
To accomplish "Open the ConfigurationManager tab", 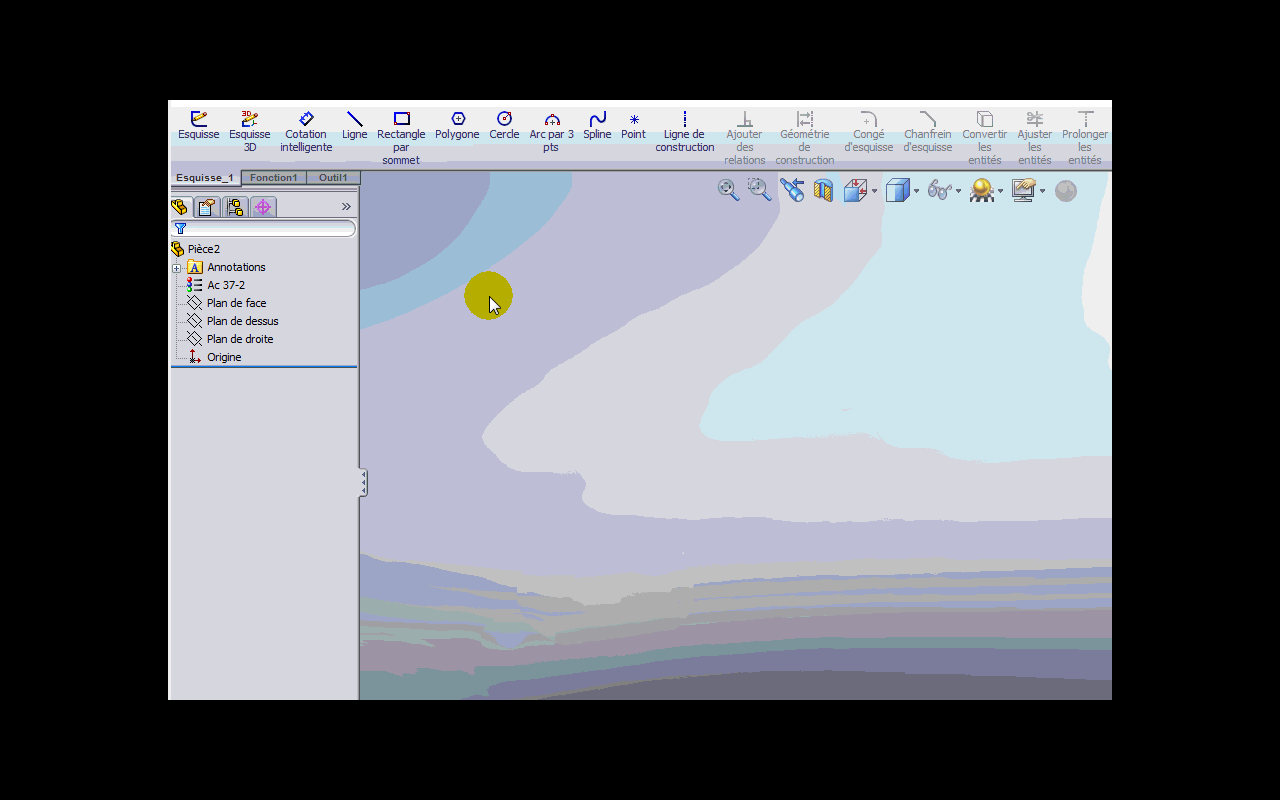I will [235, 207].
